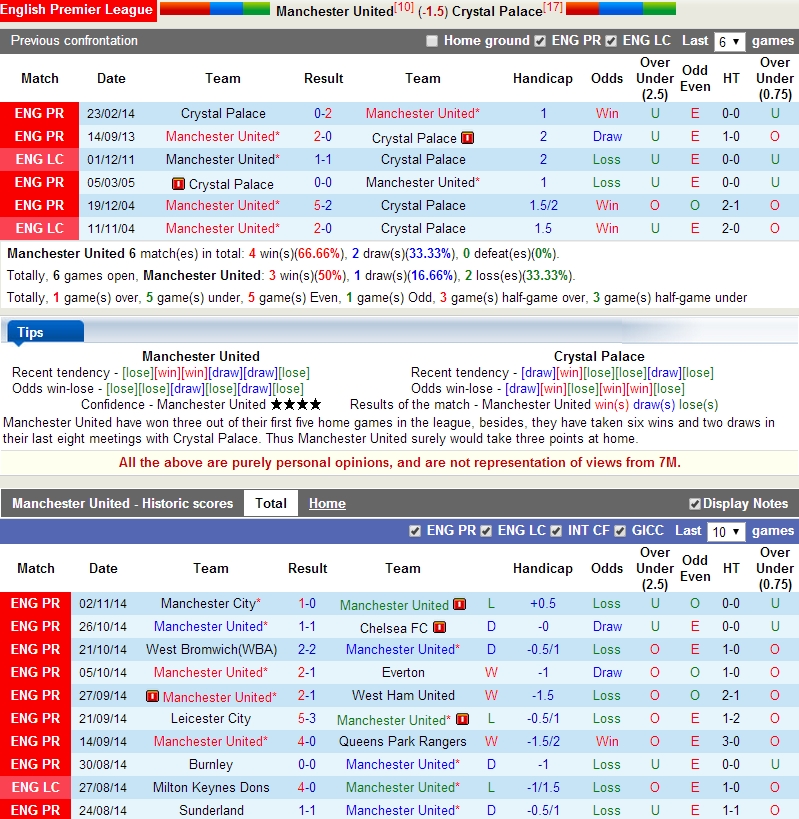Image resolution: width=799 pixels, height=819 pixels.
Task: Click the Handicap column header in first table
Action: (x=543, y=78)
